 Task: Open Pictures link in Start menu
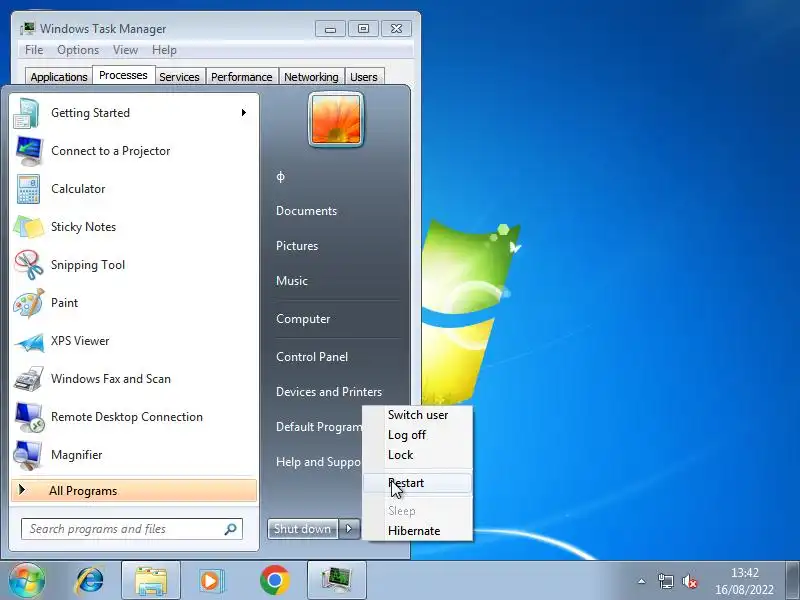click(x=297, y=246)
